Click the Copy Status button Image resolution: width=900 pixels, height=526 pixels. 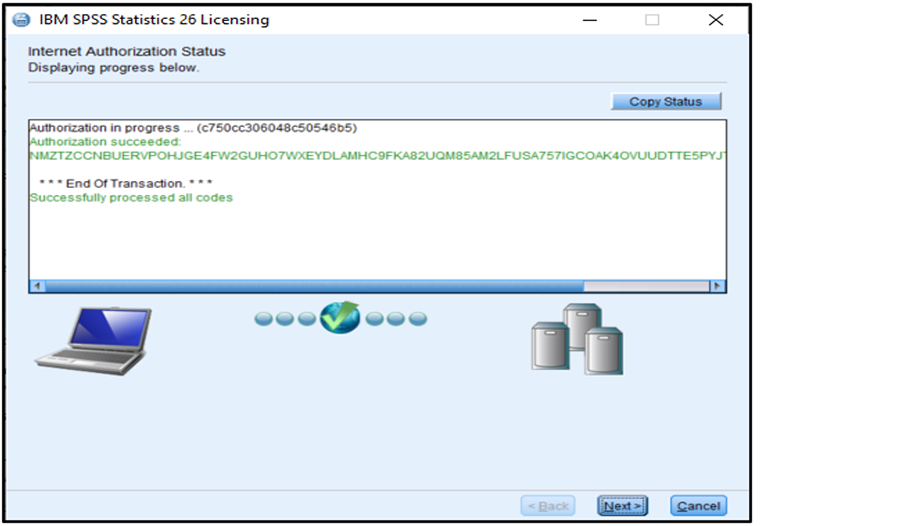[666, 102]
